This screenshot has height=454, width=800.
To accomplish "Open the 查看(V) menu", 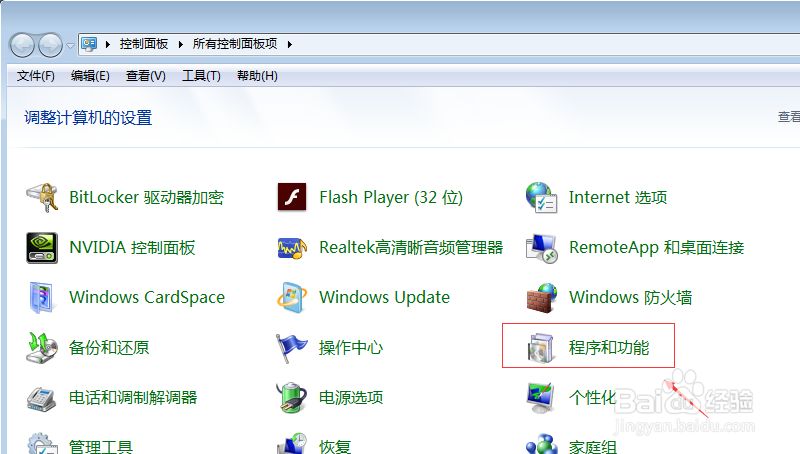I will [146, 76].
